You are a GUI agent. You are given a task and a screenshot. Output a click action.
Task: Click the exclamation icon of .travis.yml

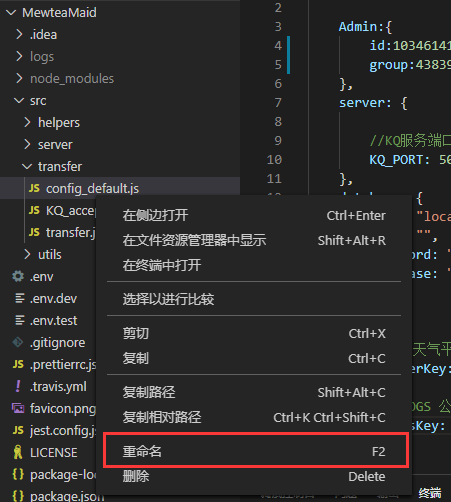[x=18, y=386]
